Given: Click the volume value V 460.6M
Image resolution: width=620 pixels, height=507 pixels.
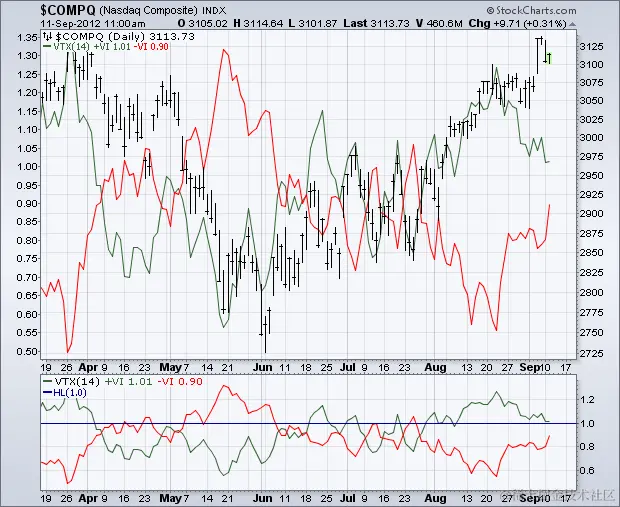Looking at the screenshot, I should tap(439, 24).
